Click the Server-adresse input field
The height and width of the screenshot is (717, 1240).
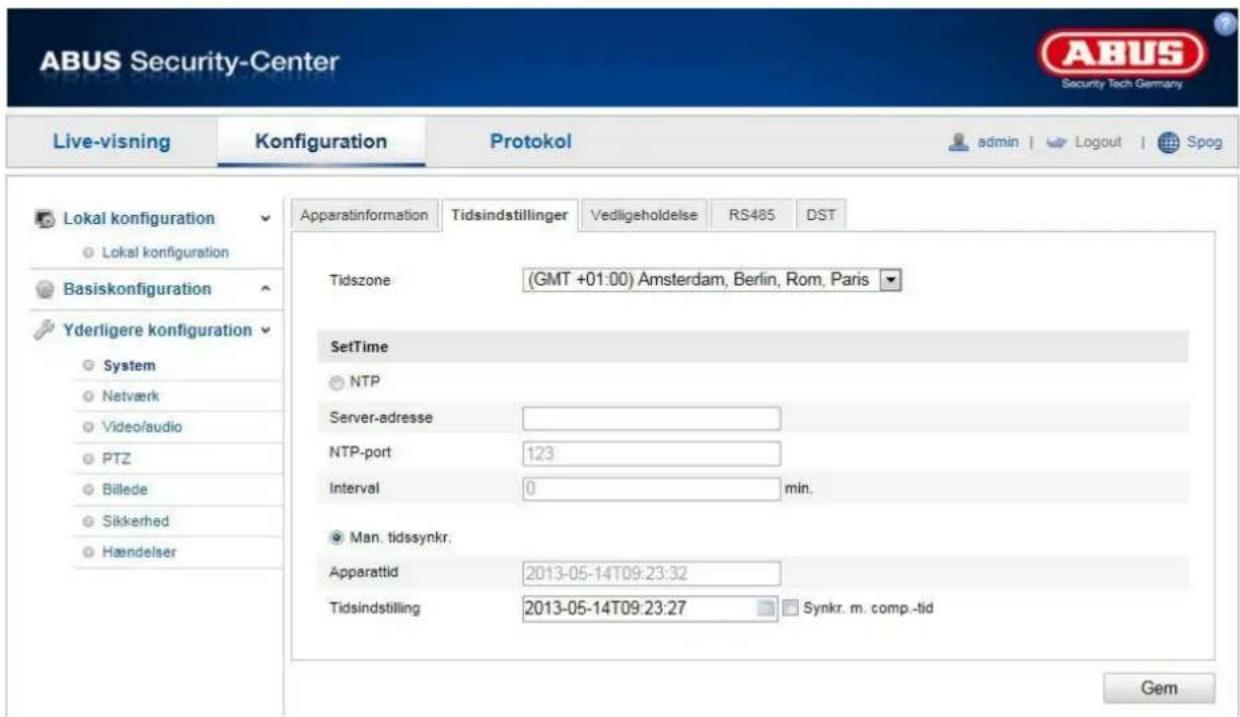click(x=651, y=418)
